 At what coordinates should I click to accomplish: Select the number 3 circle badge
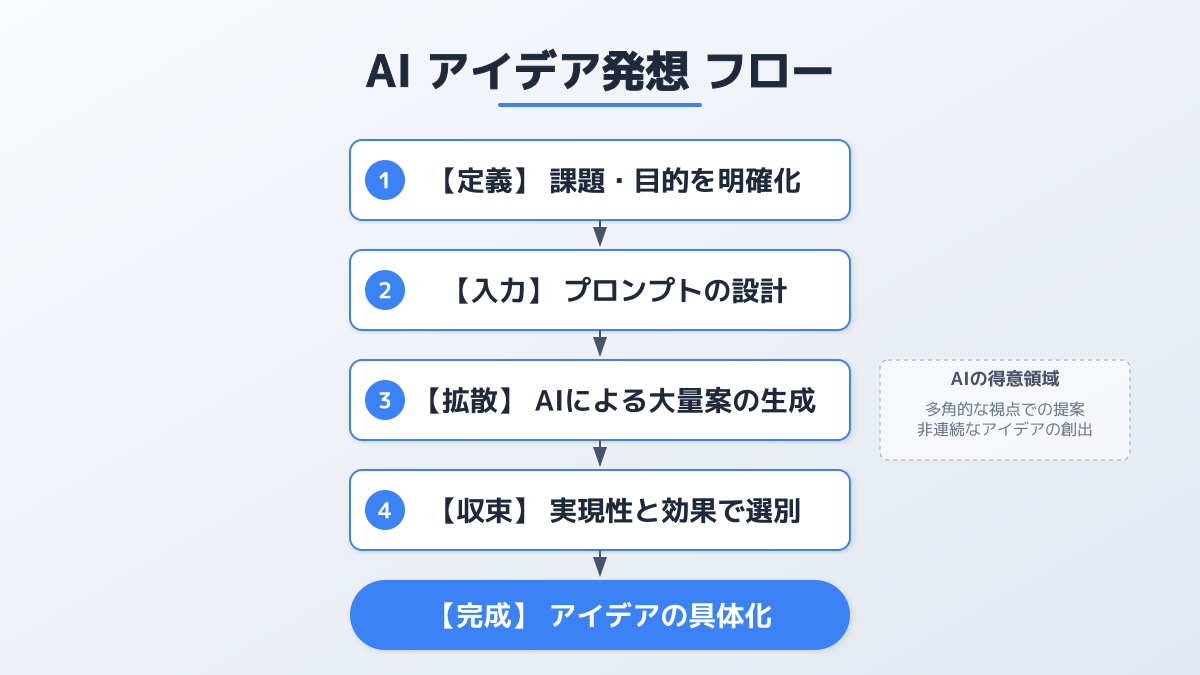385,401
